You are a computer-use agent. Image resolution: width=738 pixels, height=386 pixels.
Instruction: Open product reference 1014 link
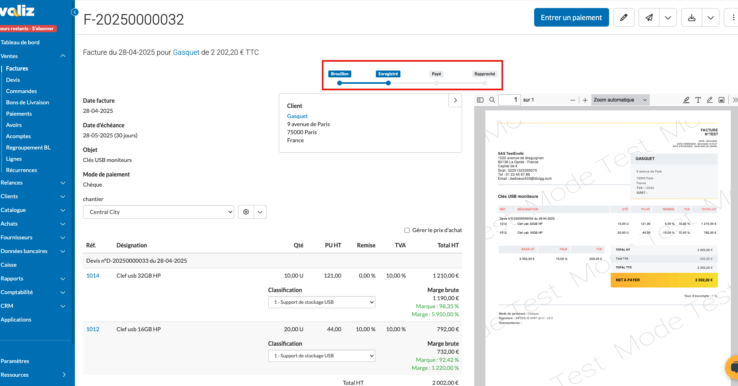click(x=93, y=275)
